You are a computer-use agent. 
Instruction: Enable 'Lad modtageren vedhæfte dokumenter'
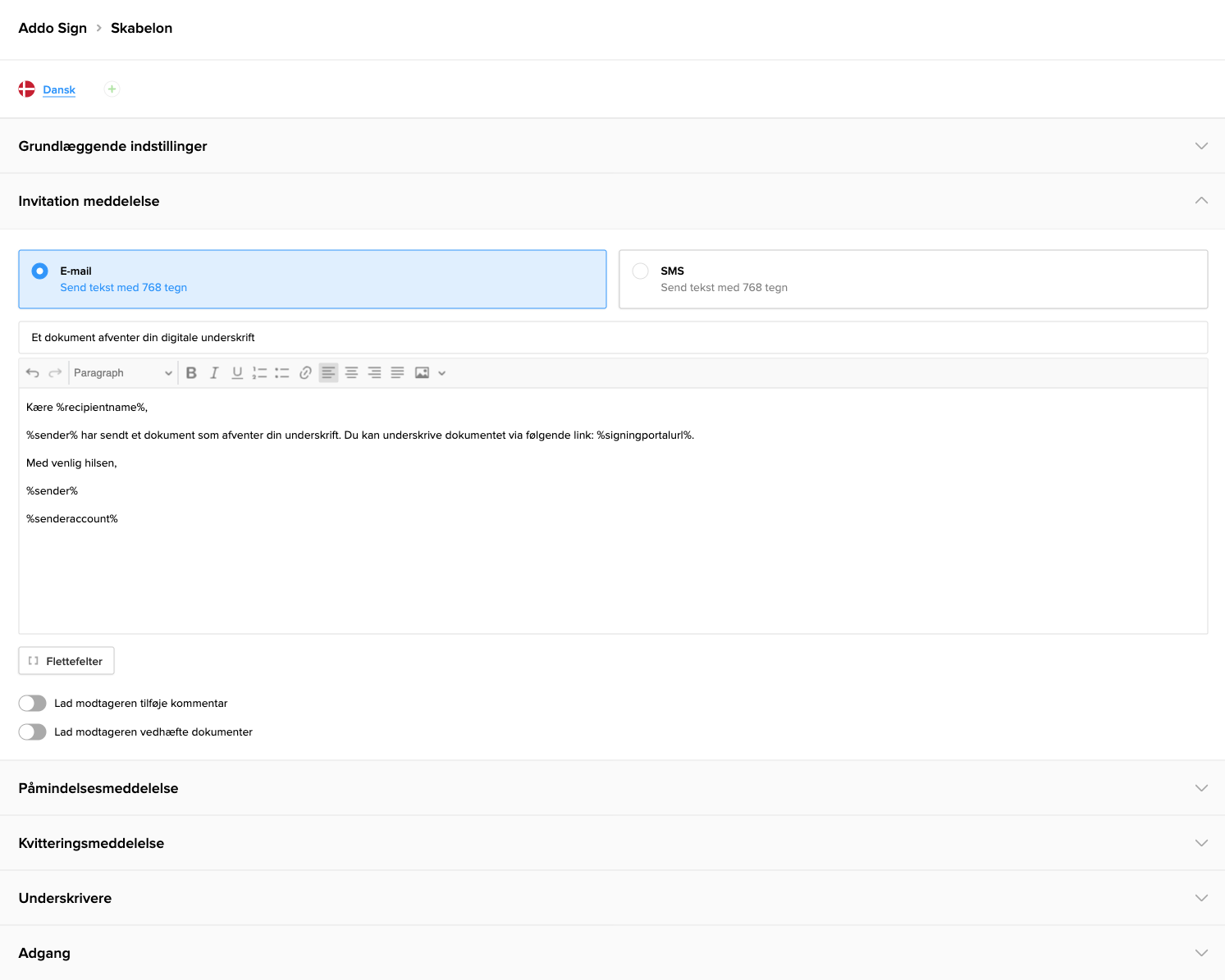click(x=33, y=732)
